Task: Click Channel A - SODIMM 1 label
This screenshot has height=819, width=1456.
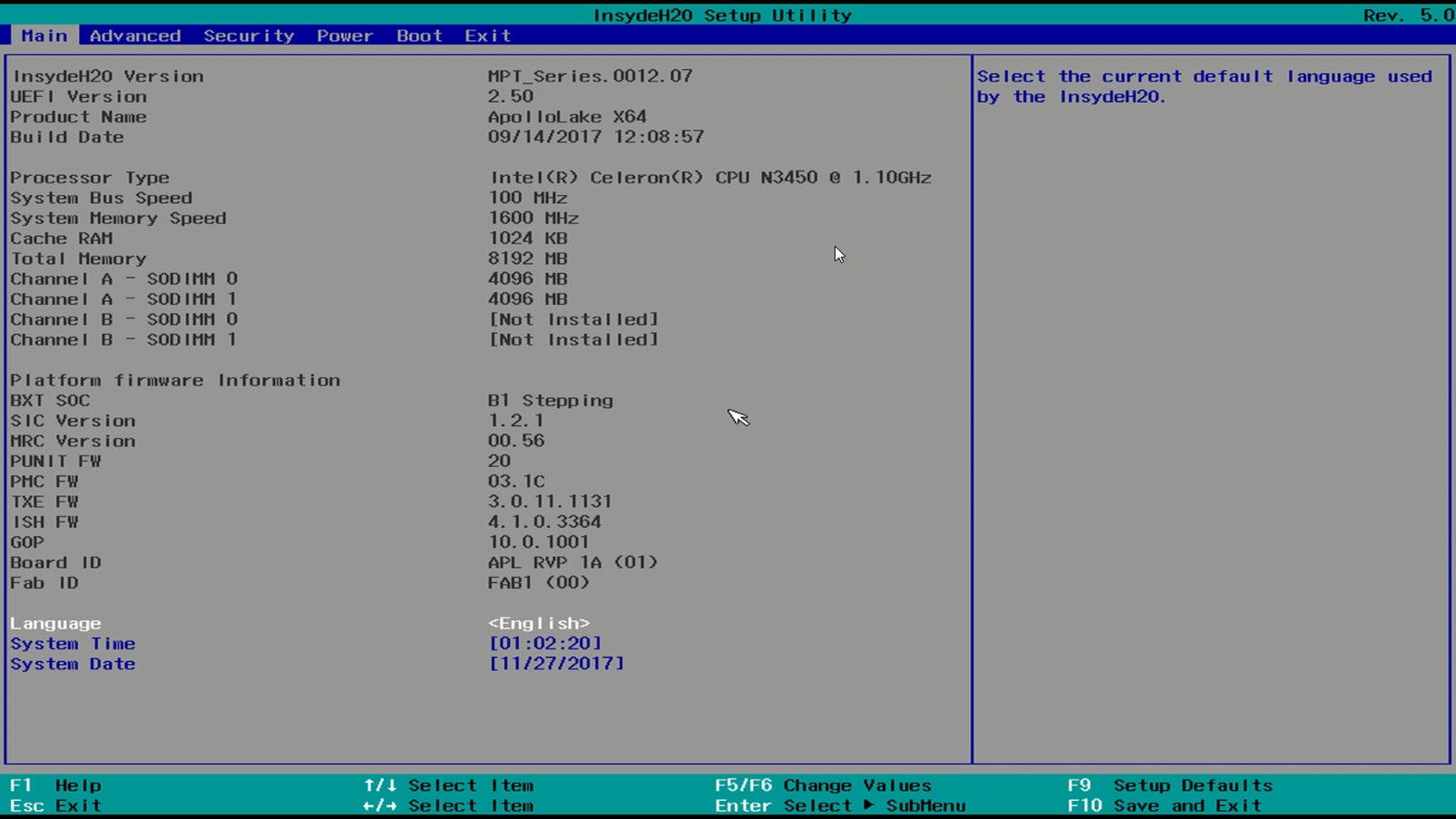Action: click(124, 299)
